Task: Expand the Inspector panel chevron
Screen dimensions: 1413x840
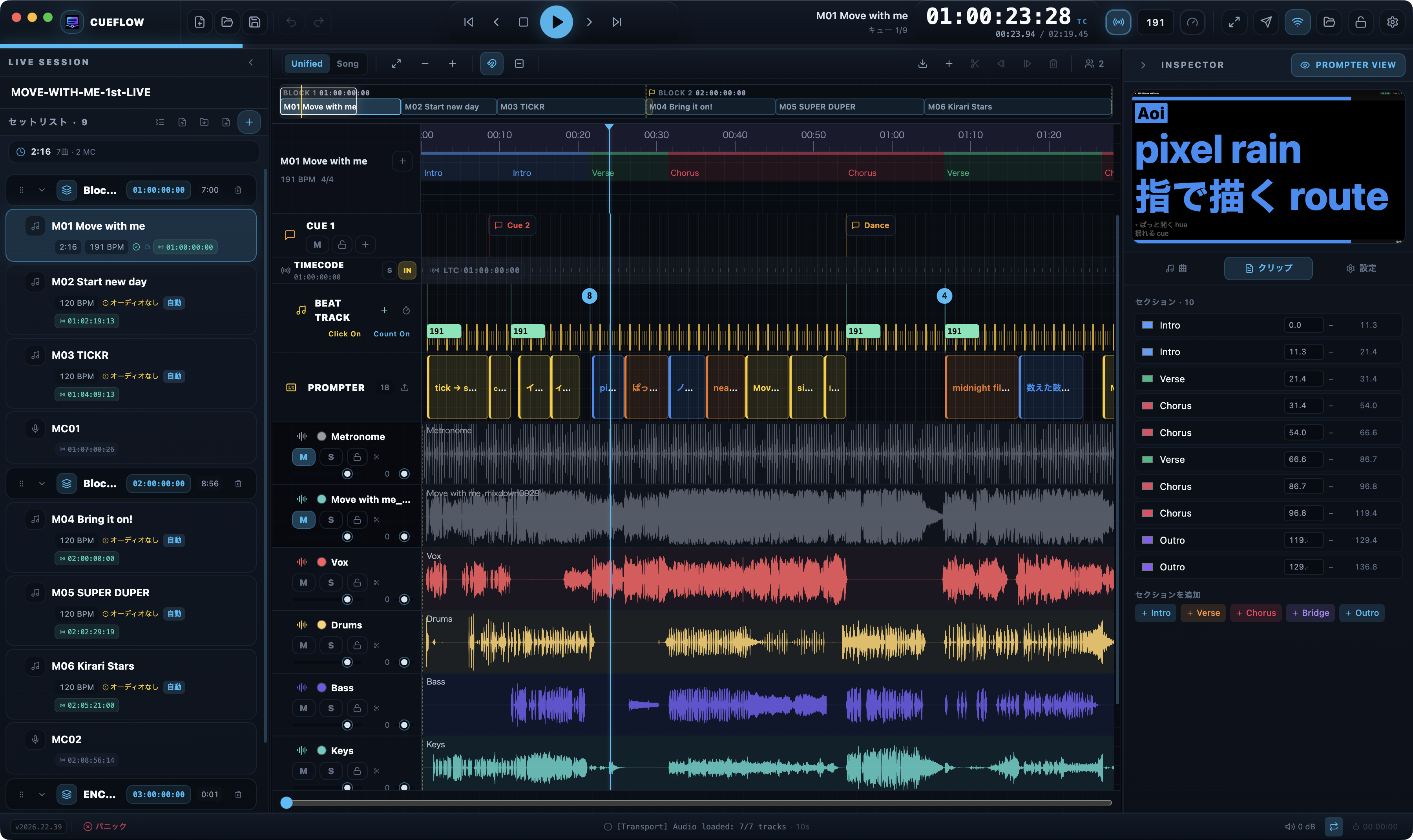Action: [x=1143, y=65]
